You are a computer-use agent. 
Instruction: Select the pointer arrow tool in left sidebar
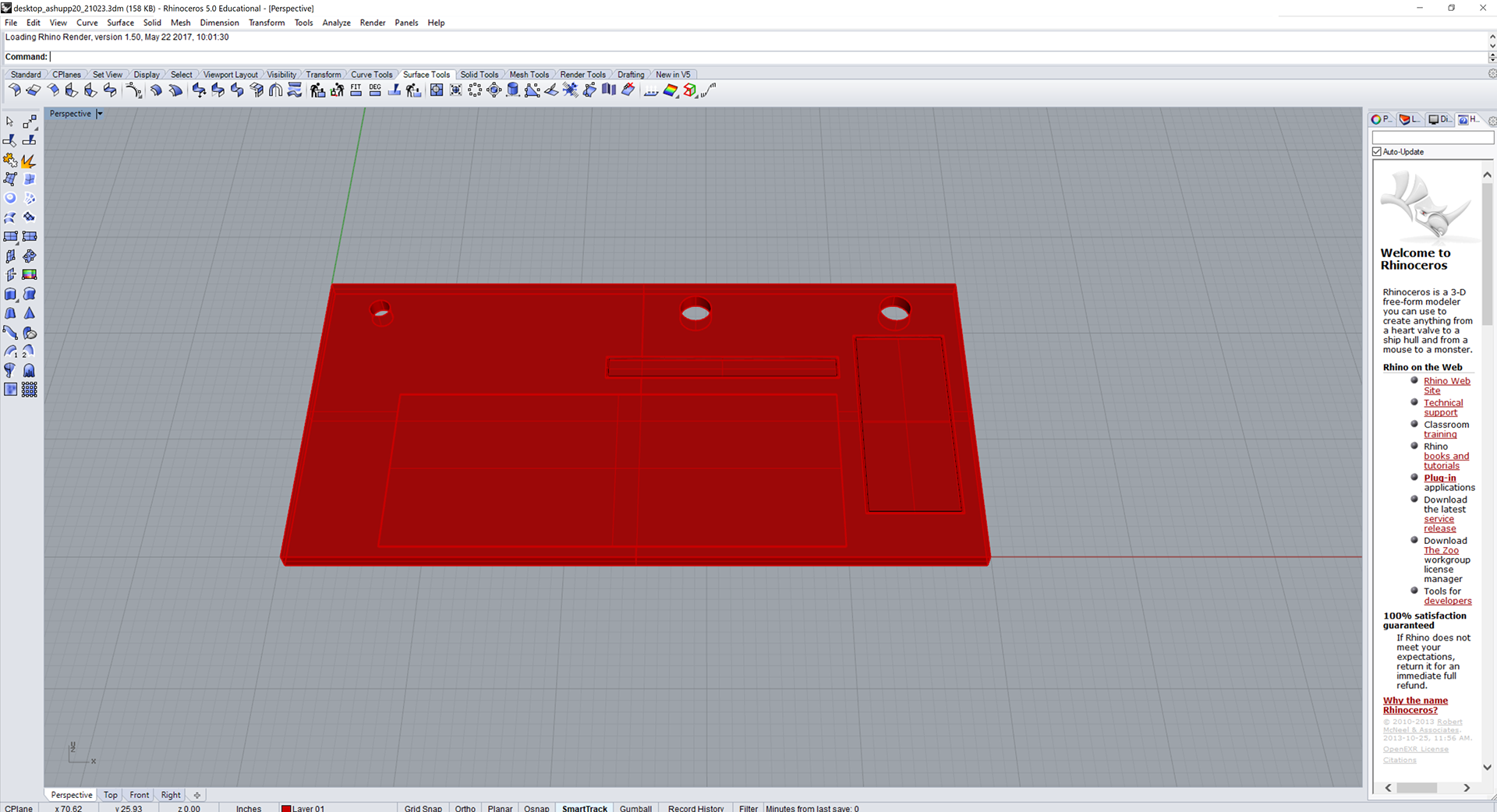tap(10, 122)
